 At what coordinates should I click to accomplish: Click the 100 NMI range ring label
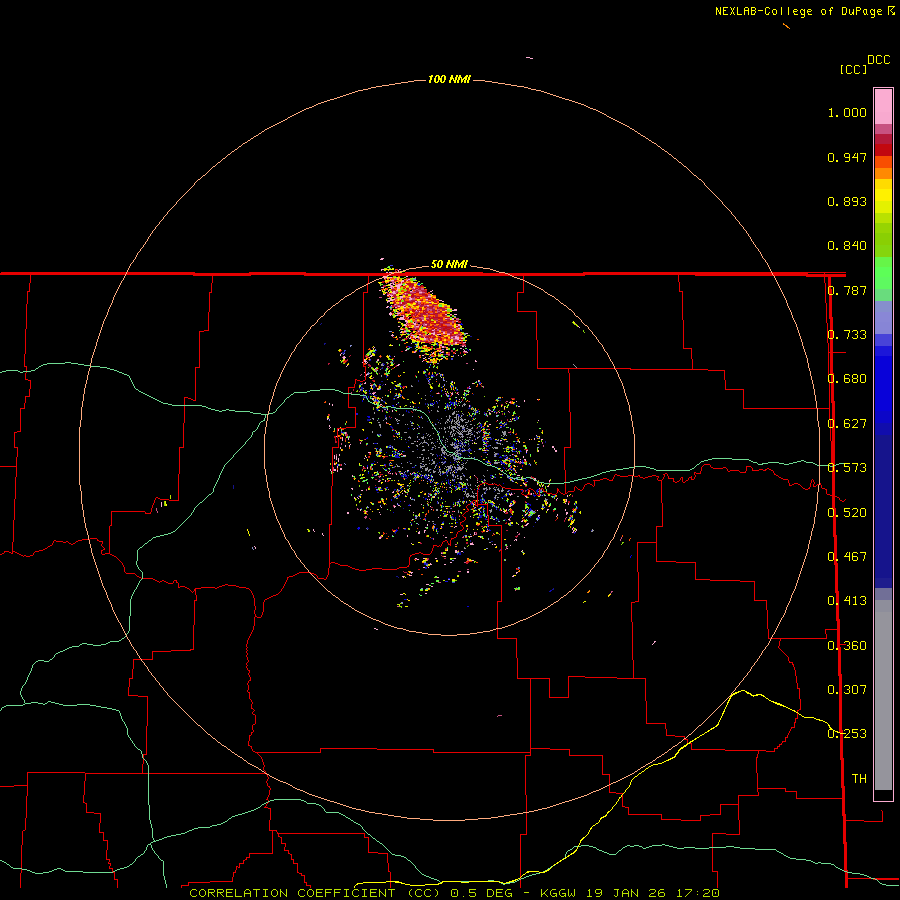(449, 79)
